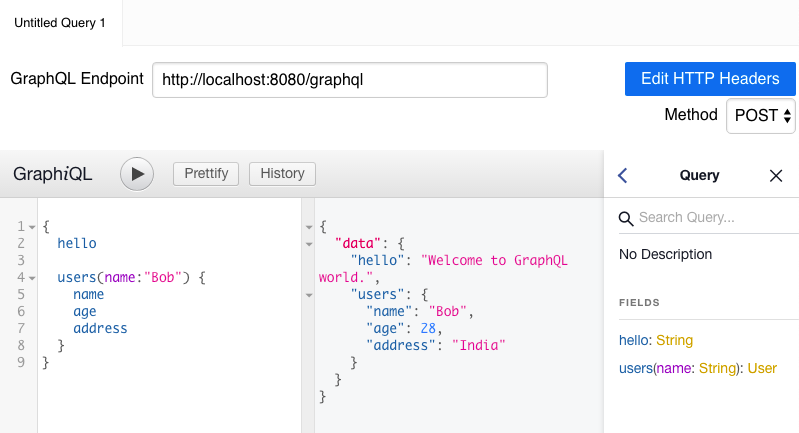Click the age value 28 in results
The image size is (799, 433).
click(428, 329)
